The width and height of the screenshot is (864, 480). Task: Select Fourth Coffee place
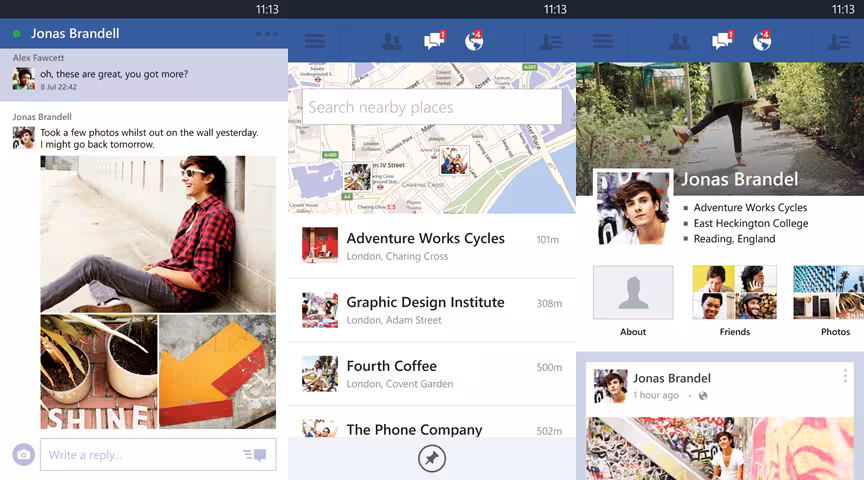pos(432,374)
